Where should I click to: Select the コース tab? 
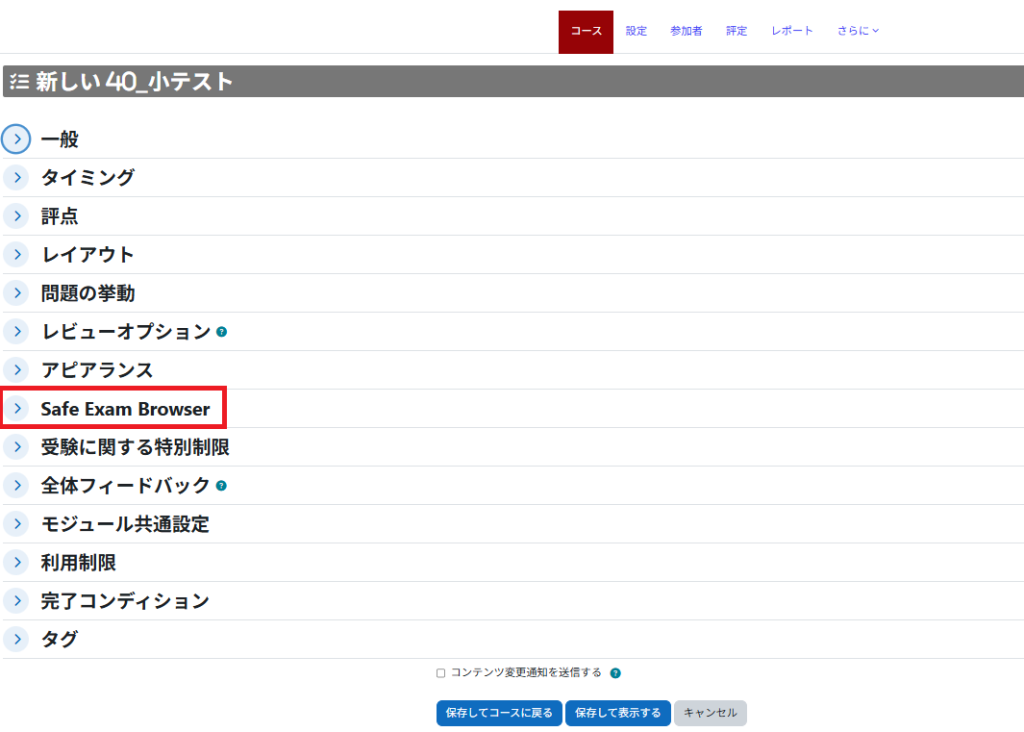point(586,31)
